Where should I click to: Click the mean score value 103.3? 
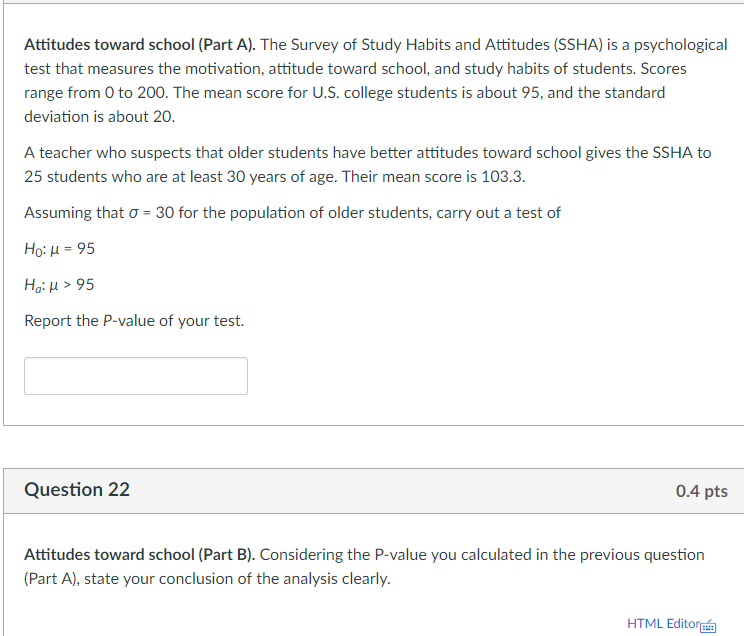(503, 177)
